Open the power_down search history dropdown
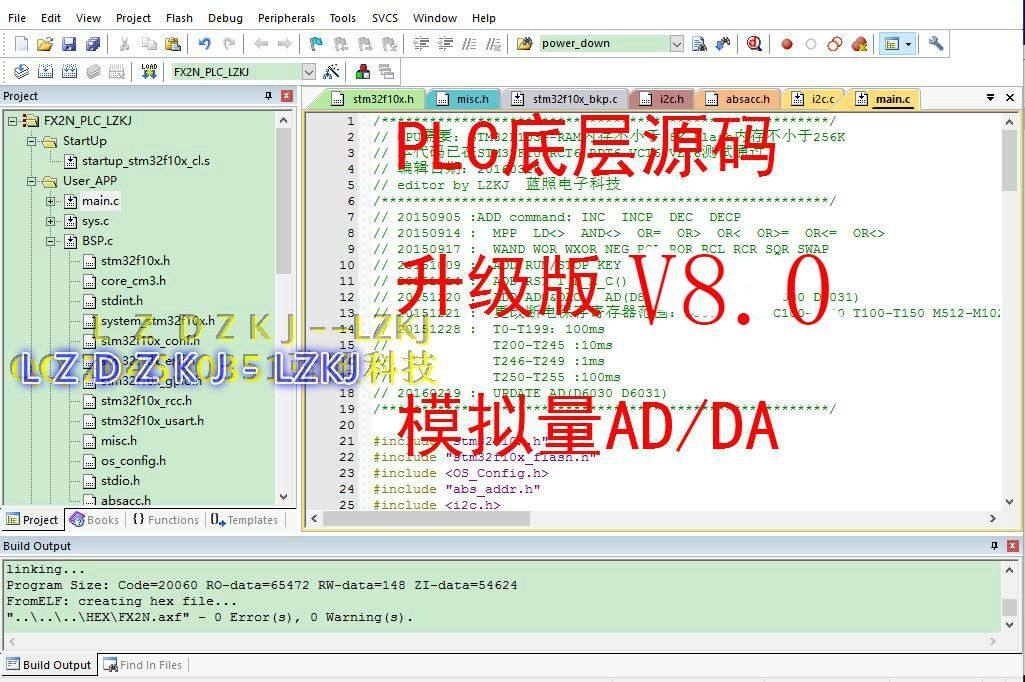 click(x=678, y=44)
